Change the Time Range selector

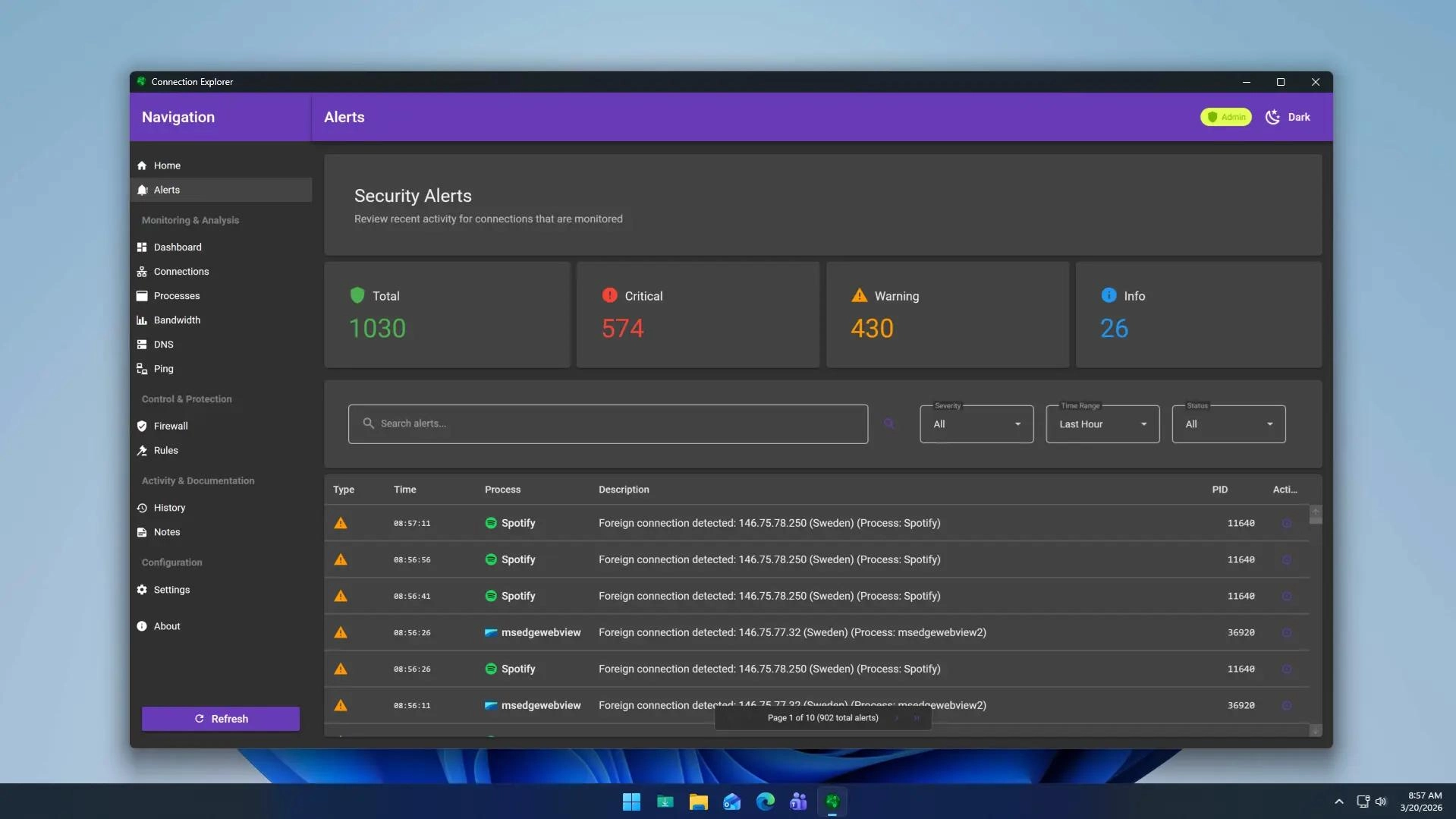point(1102,424)
